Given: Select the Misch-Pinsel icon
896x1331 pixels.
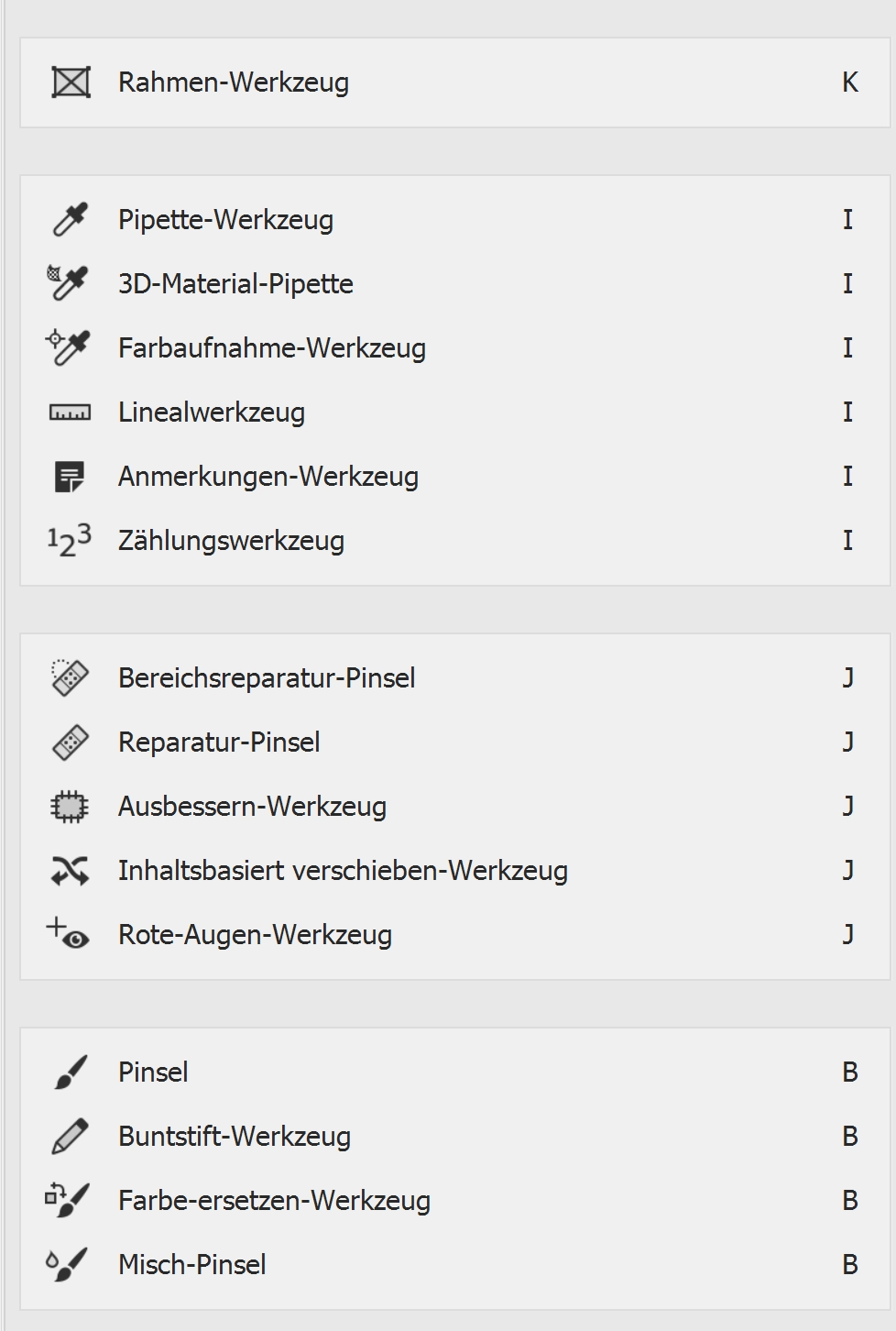Looking at the screenshot, I should click(x=68, y=1264).
